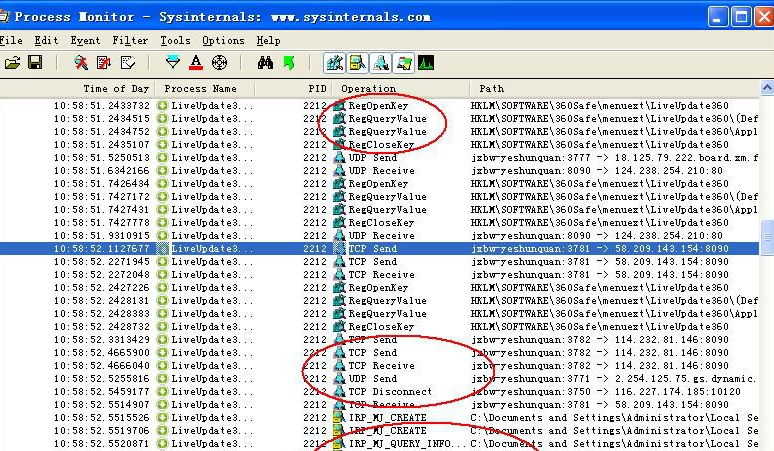
Task: Click LiveUpdate icon in the 10:58:51.9310915 row
Action: click(162, 235)
